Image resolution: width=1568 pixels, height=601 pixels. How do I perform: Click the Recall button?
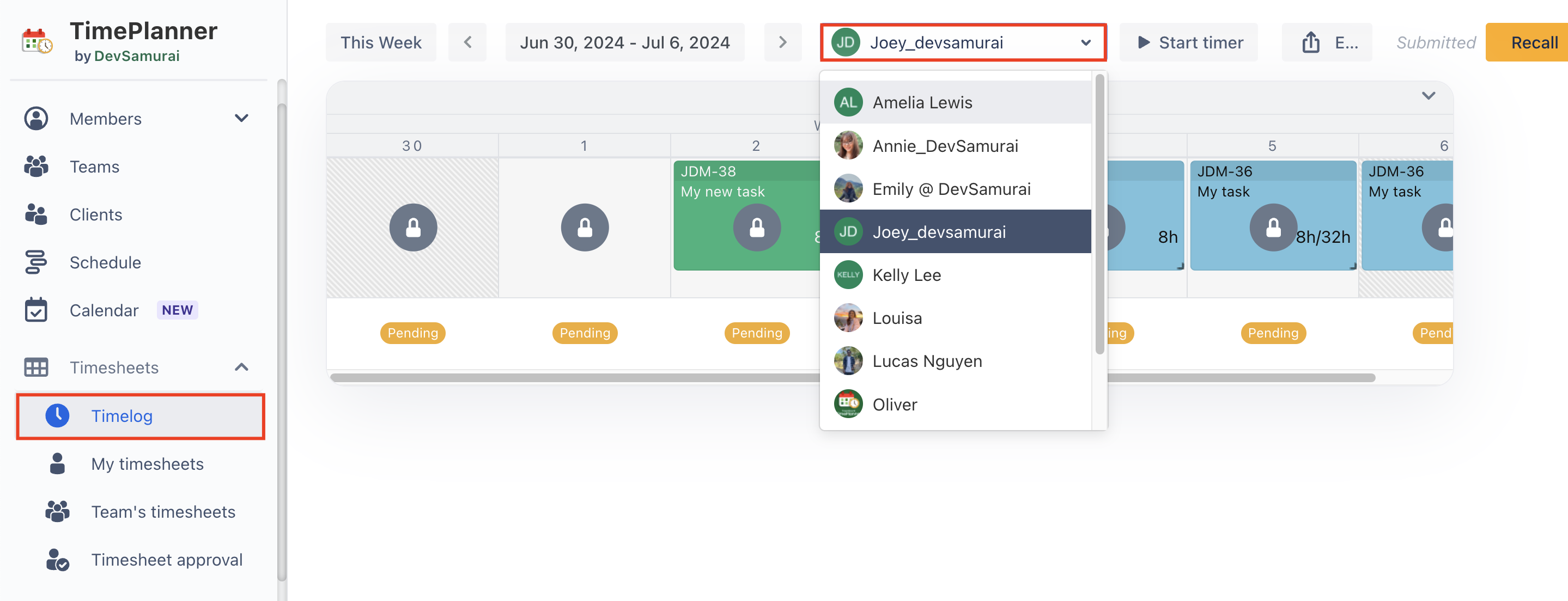pos(1533,42)
